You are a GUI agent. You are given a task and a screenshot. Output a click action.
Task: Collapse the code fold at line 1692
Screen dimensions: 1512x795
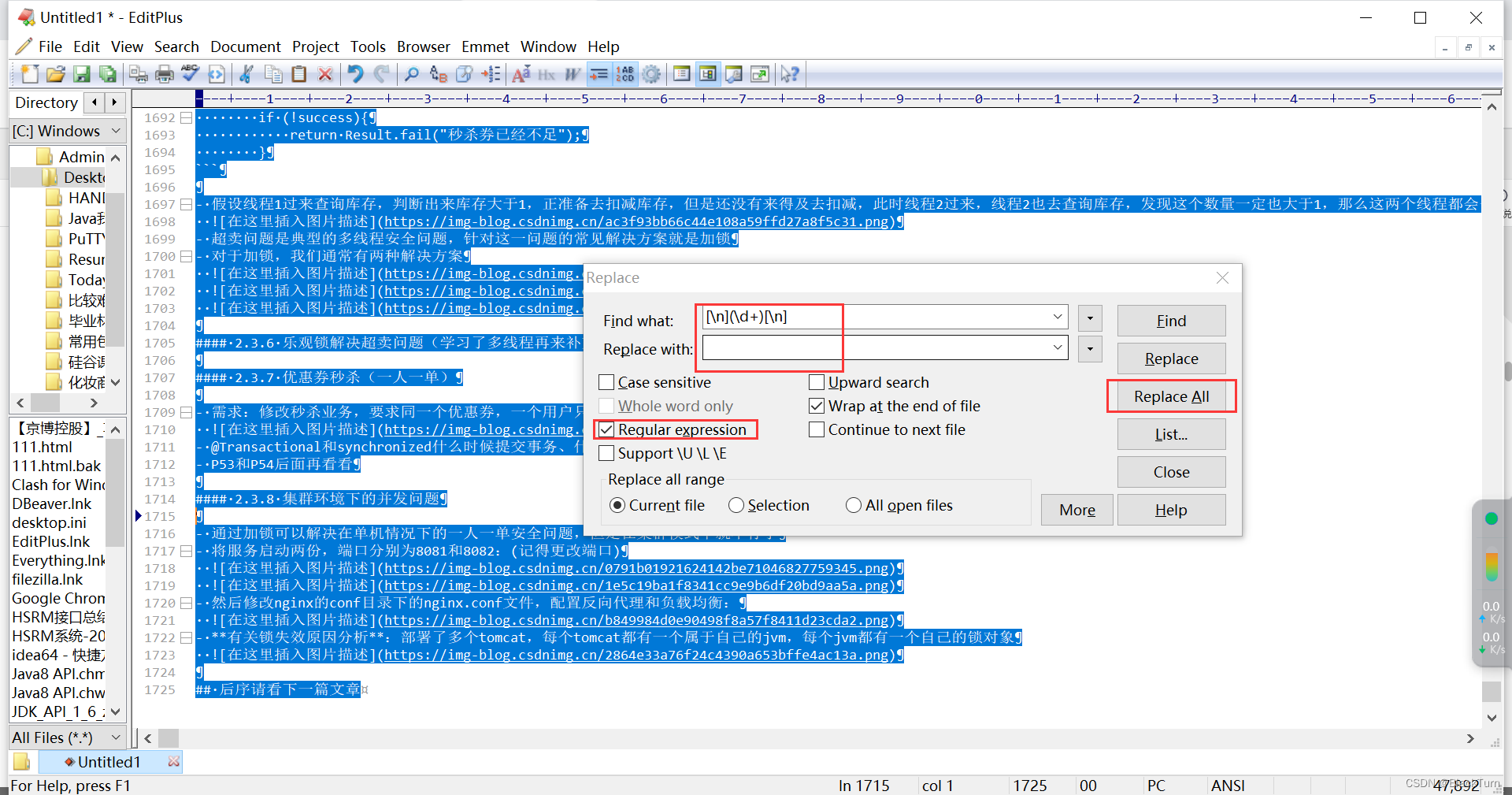coord(187,117)
